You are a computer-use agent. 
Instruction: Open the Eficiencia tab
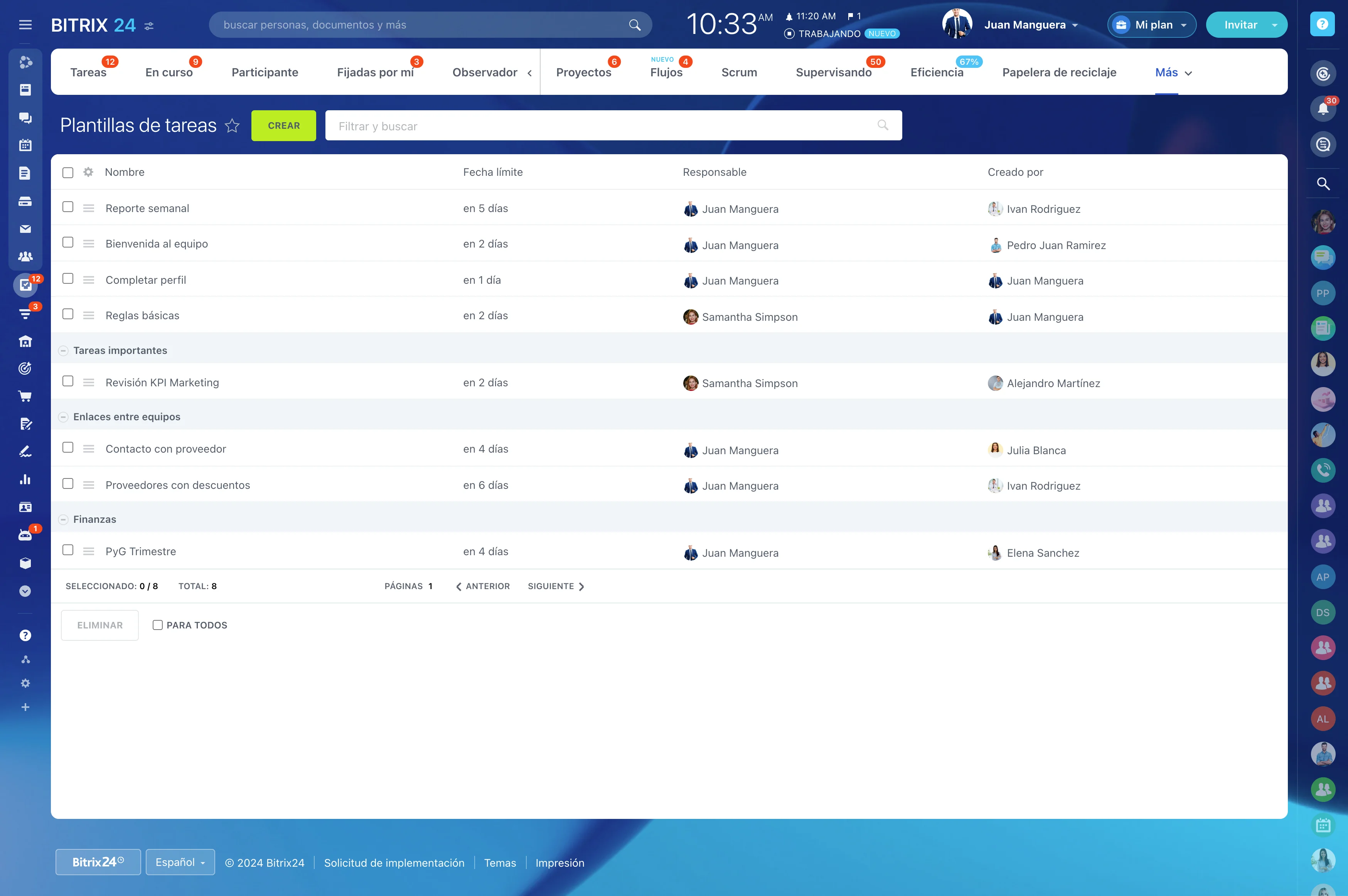[937, 72]
